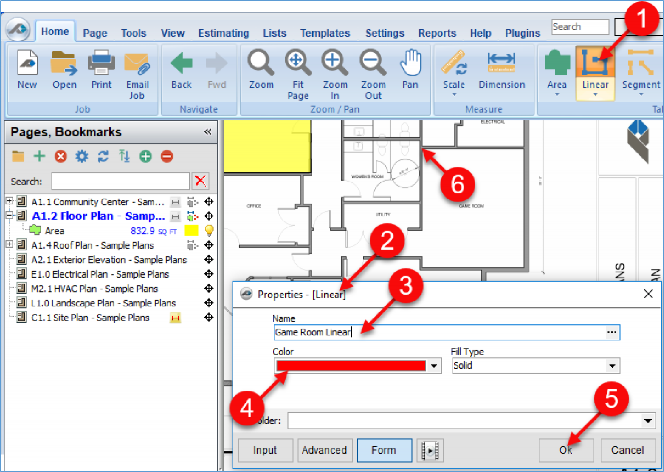
Task: Select the Dimension measure tool
Action: click(501, 63)
